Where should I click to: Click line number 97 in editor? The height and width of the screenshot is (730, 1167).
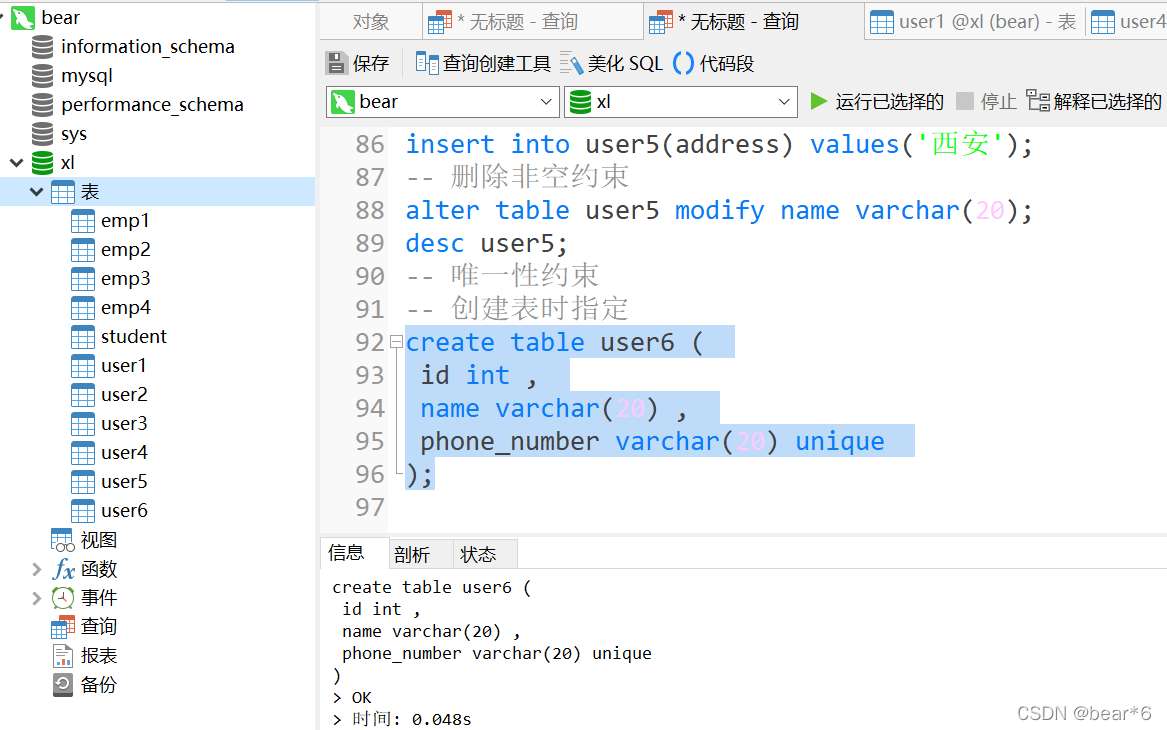coord(370,508)
